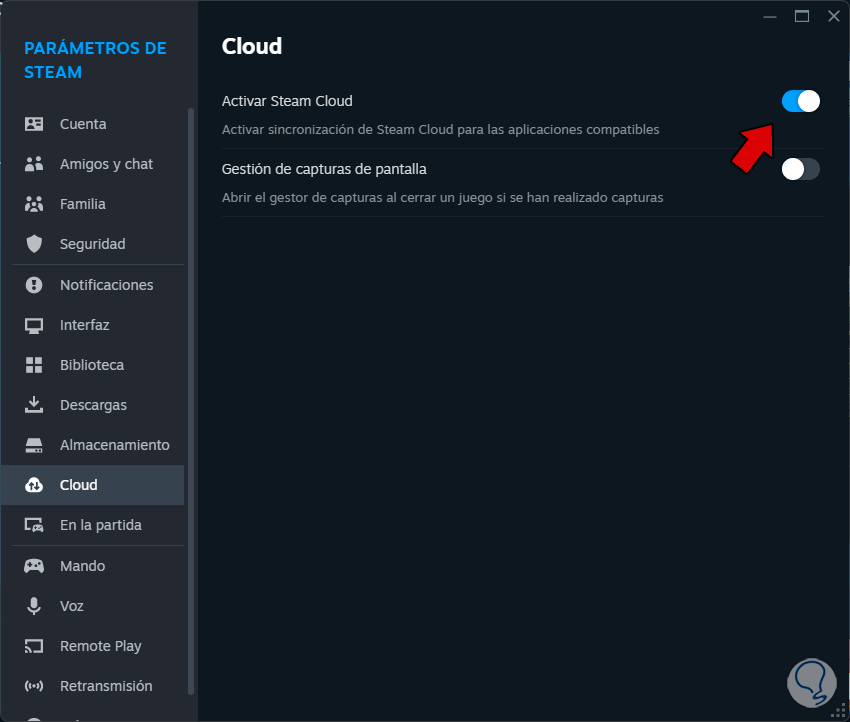Click the Biblioteca grid icon
Viewport: 850px width, 722px height.
(34, 365)
